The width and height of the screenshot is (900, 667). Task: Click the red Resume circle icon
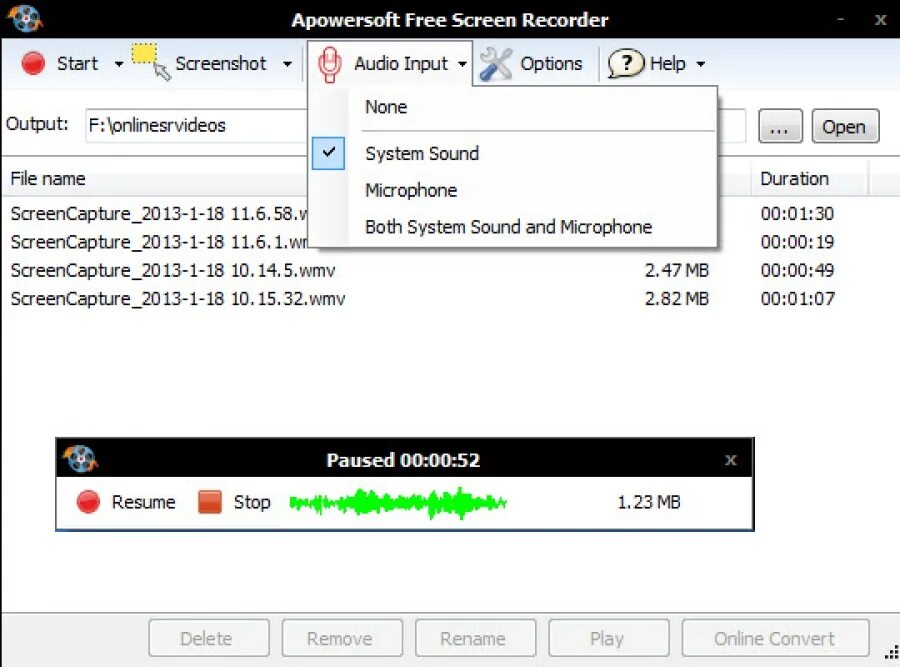click(88, 502)
